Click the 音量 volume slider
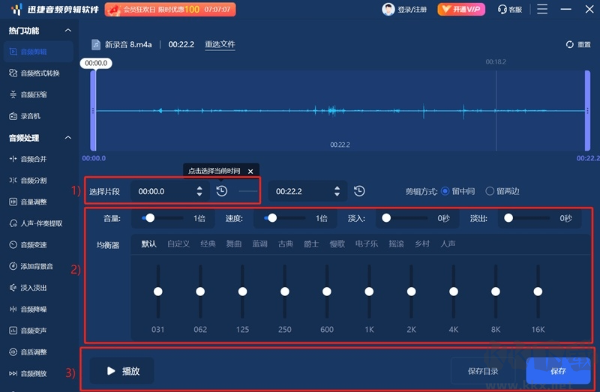This screenshot has width=600, height=392. coord(162,218)
